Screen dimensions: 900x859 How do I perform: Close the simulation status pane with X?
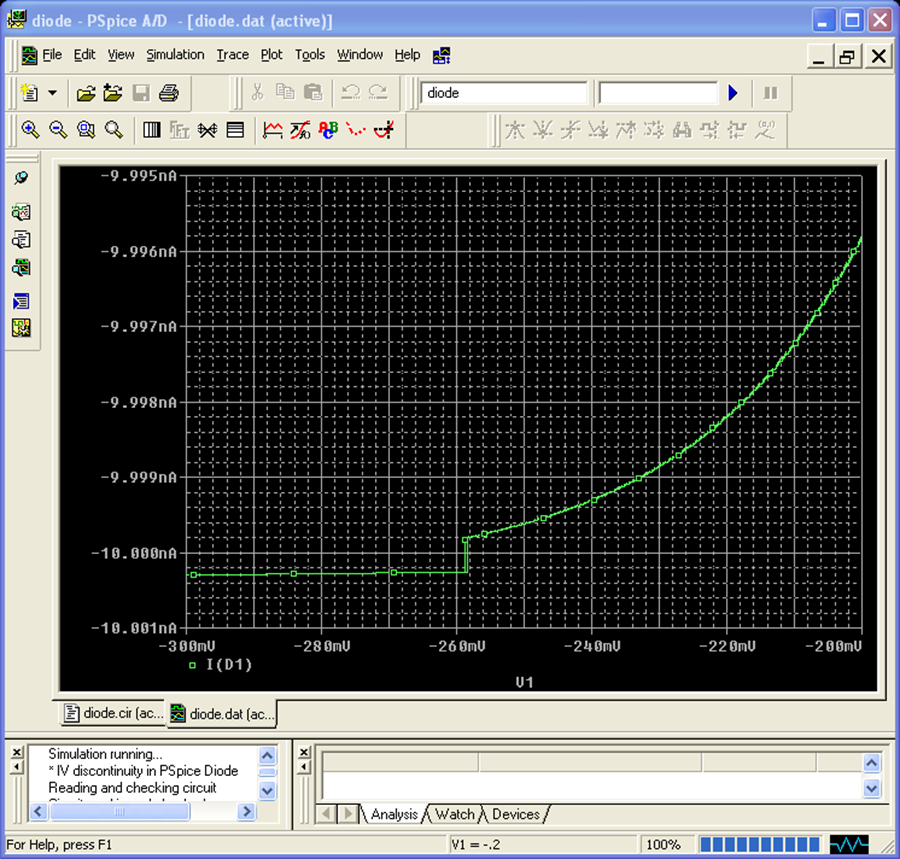click(304, 752)
